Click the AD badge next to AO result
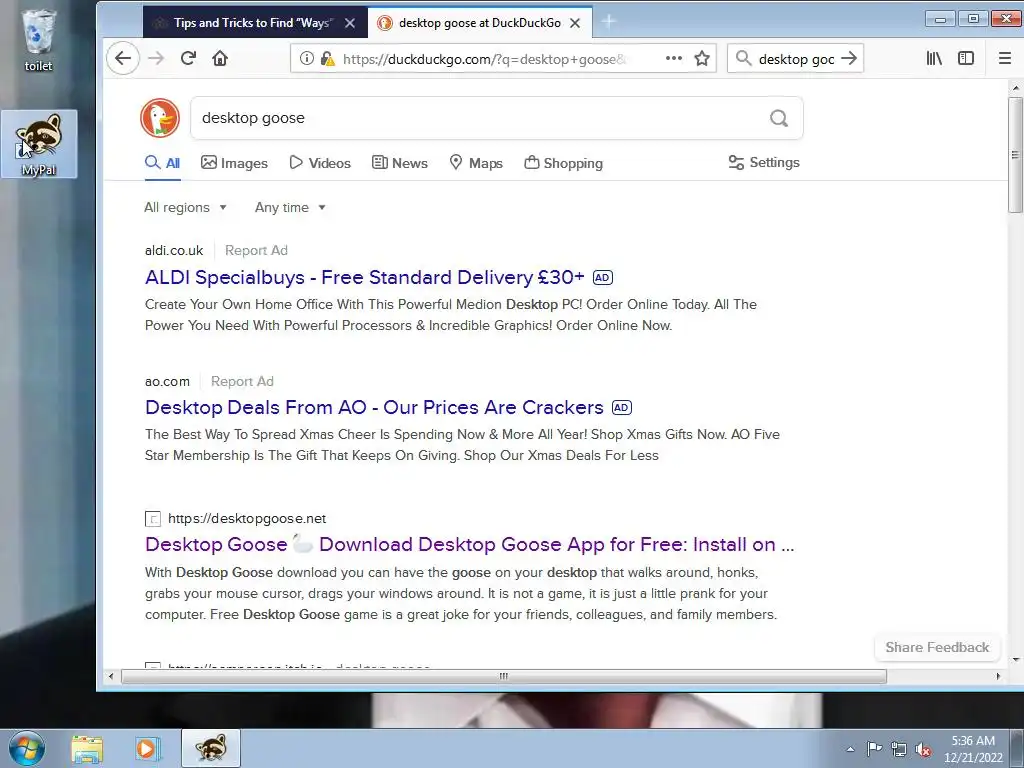Screen dimensions: 1024x768 coord(621,408)
